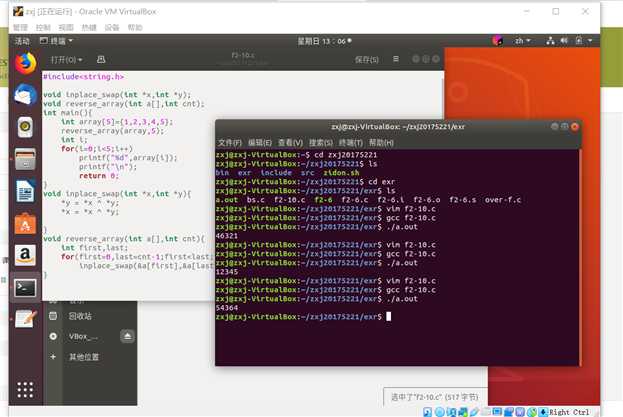Viewport: 623px width, 417px height.
Task: Eject the VBox disc in Files sidebar
Action: point(128,336)
